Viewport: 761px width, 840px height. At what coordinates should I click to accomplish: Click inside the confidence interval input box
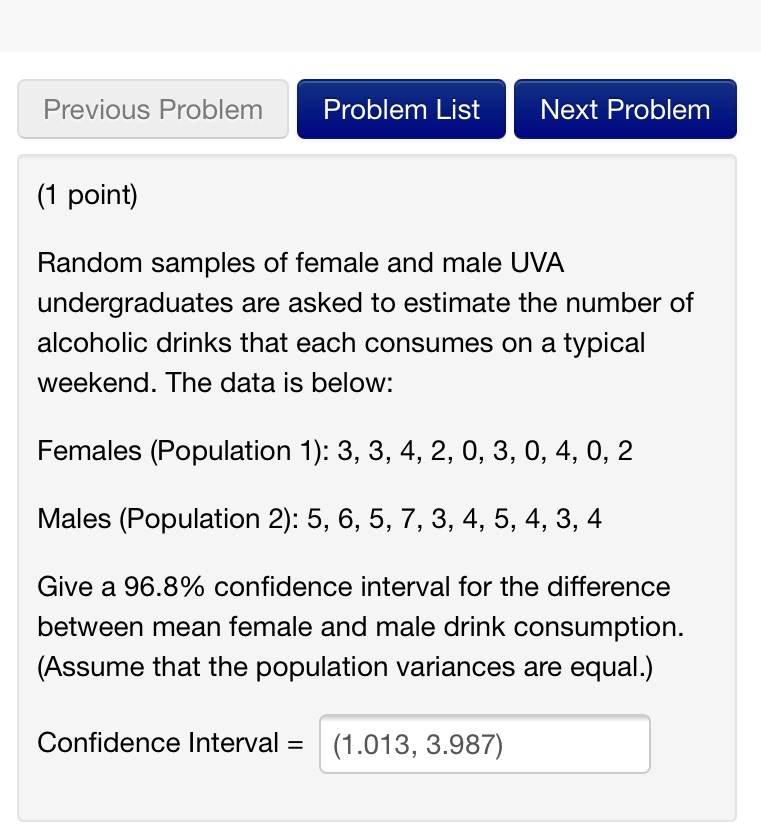coord(484,744)
